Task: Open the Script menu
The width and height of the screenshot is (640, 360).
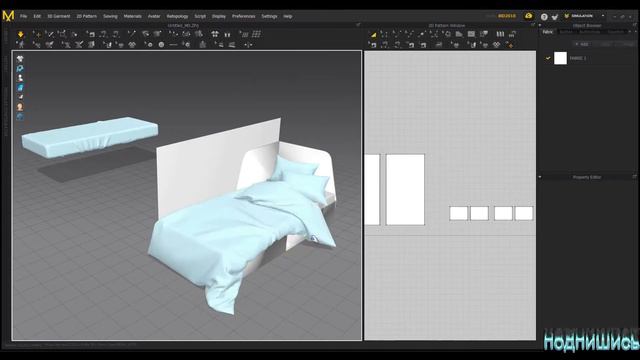Action: tap(200, 16)
